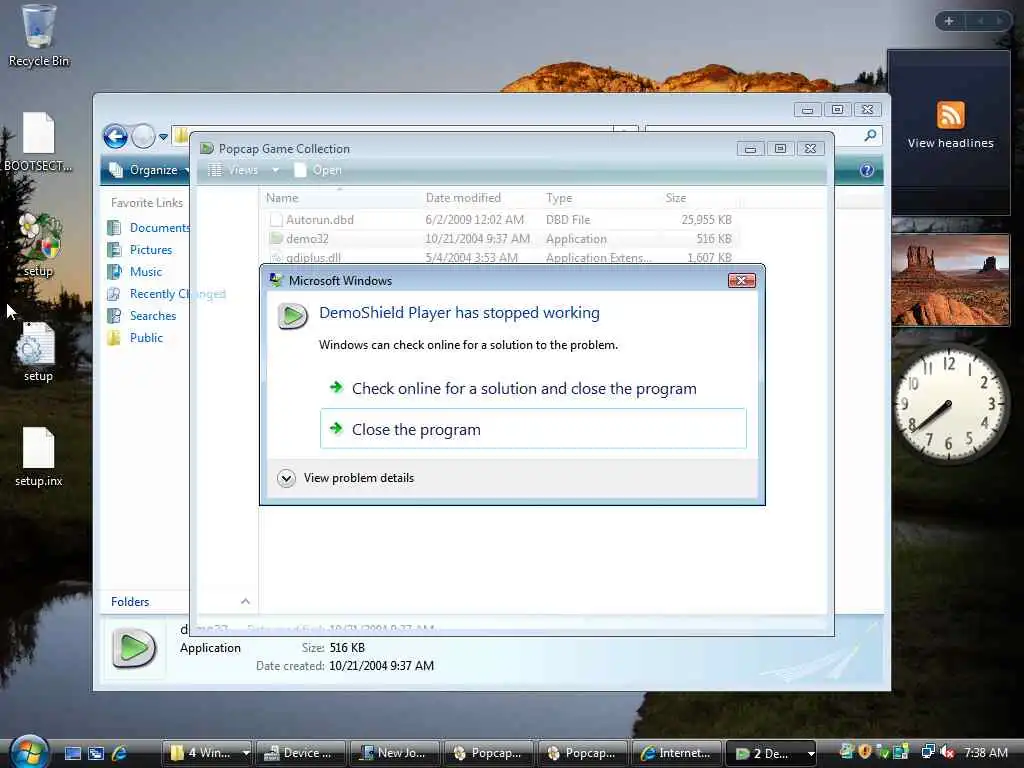Close the program option in error dialog
1024x768 pixels.
point(533,429)
